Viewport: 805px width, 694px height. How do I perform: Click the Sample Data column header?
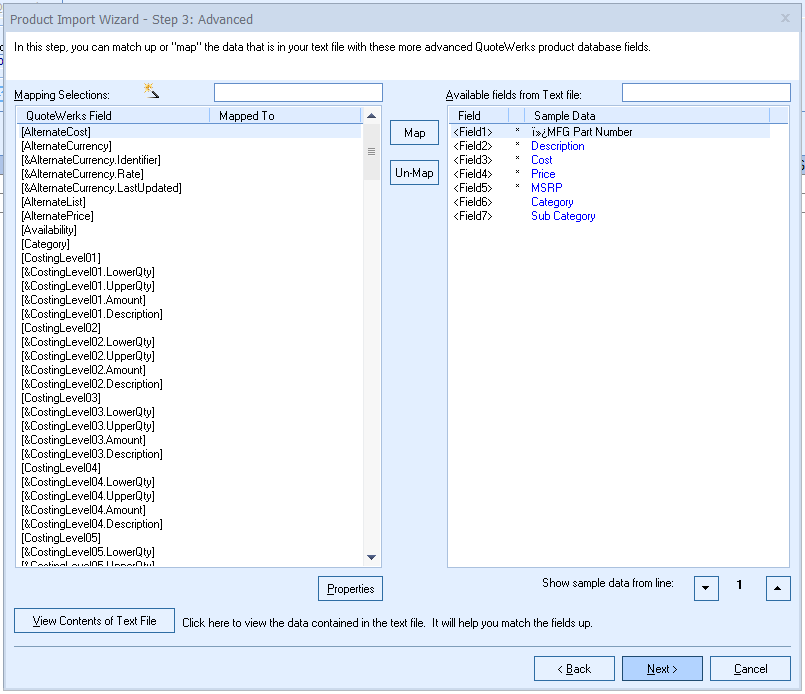point(564,116)
